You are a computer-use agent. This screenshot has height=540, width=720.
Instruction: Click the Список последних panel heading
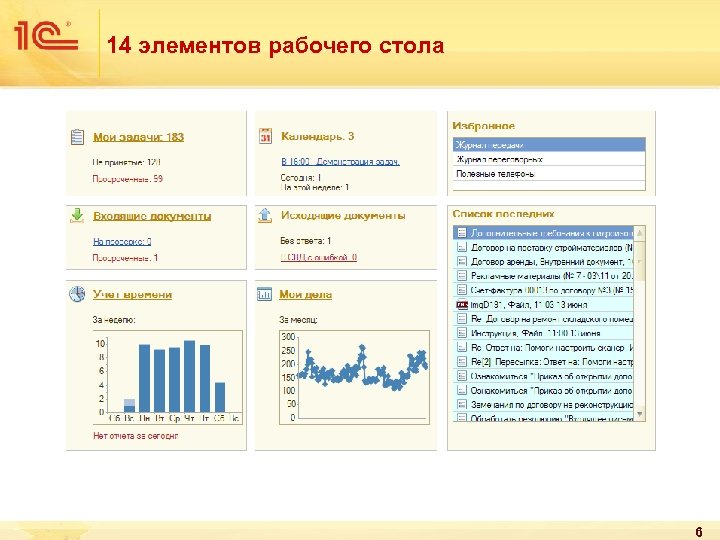point(503,214)
